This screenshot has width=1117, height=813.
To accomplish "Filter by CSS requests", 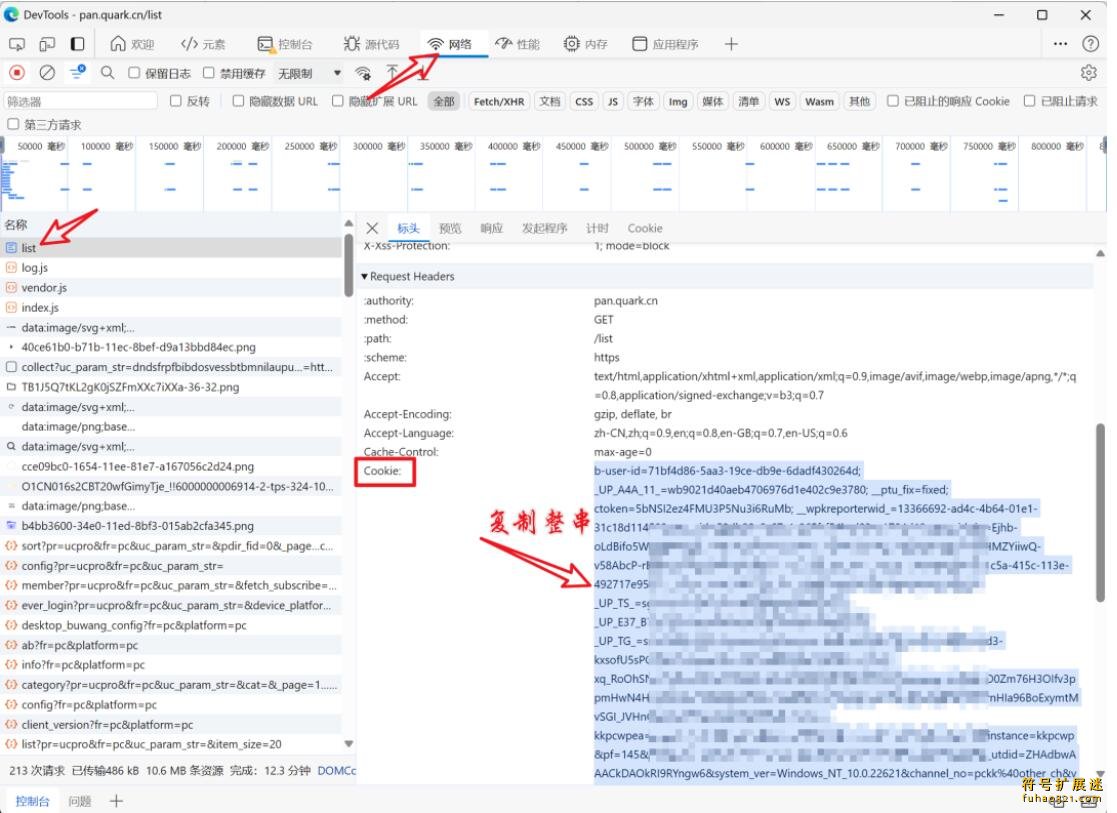I will (584, 101).
